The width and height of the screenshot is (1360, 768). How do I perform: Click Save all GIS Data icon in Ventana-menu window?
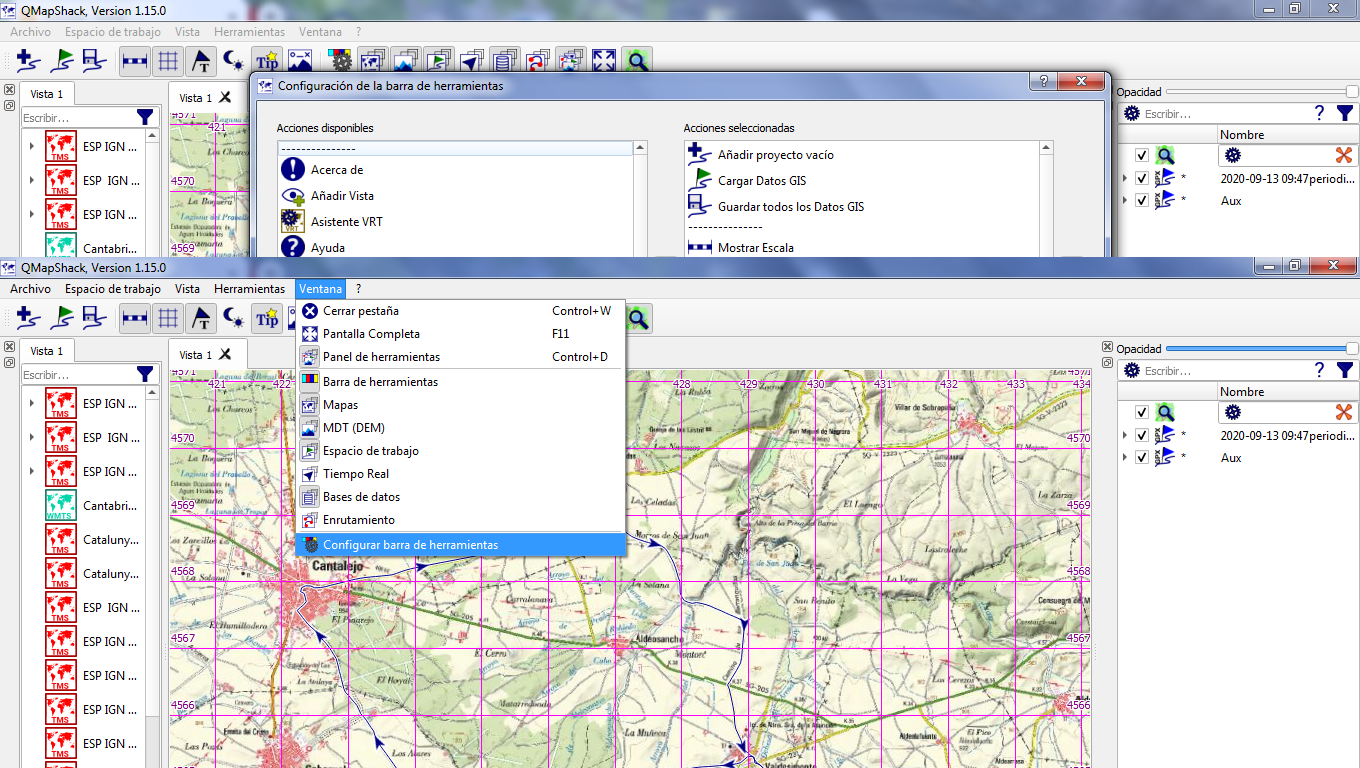(94, 318)
